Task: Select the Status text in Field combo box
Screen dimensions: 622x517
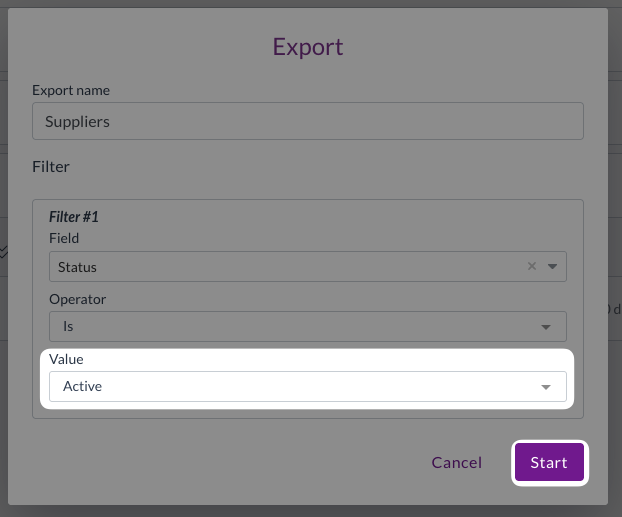Action: 78,267
